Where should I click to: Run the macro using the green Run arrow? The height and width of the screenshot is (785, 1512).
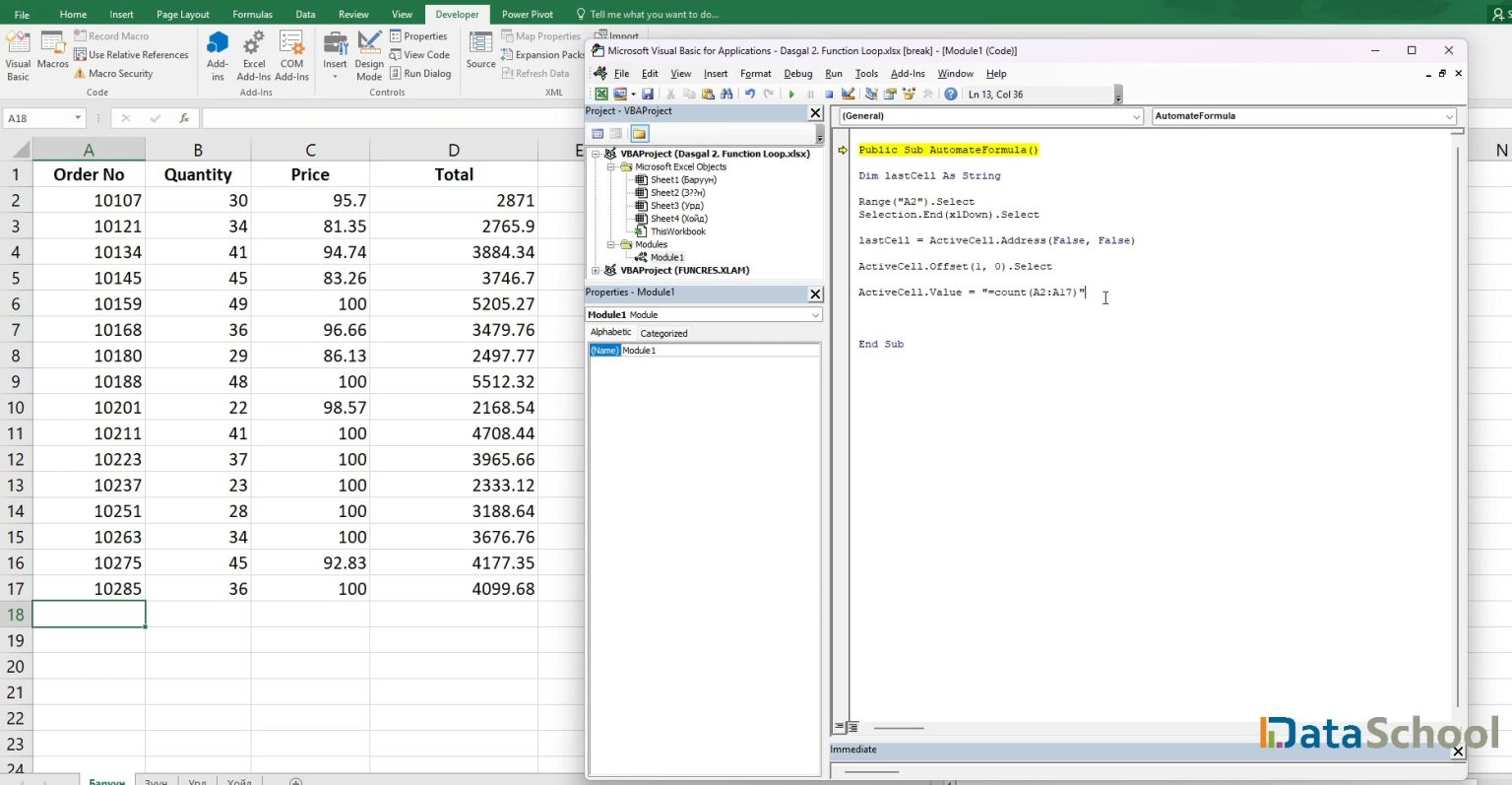coord(791,93)
